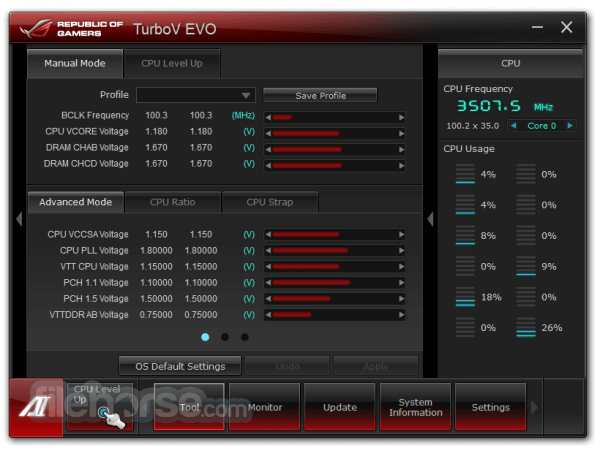Viewport: 600px width, 453px height.
Task: Increase DRAM CHAB Voltage with right arrow
Action: pyautogui.click(x=401, y=150)
